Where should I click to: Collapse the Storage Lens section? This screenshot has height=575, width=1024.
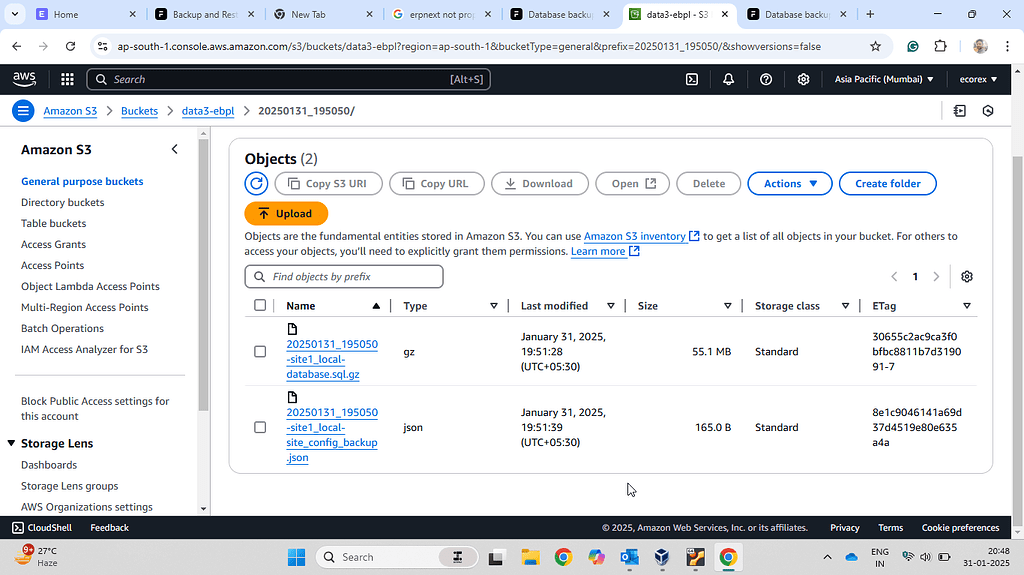tap(11, 443)
